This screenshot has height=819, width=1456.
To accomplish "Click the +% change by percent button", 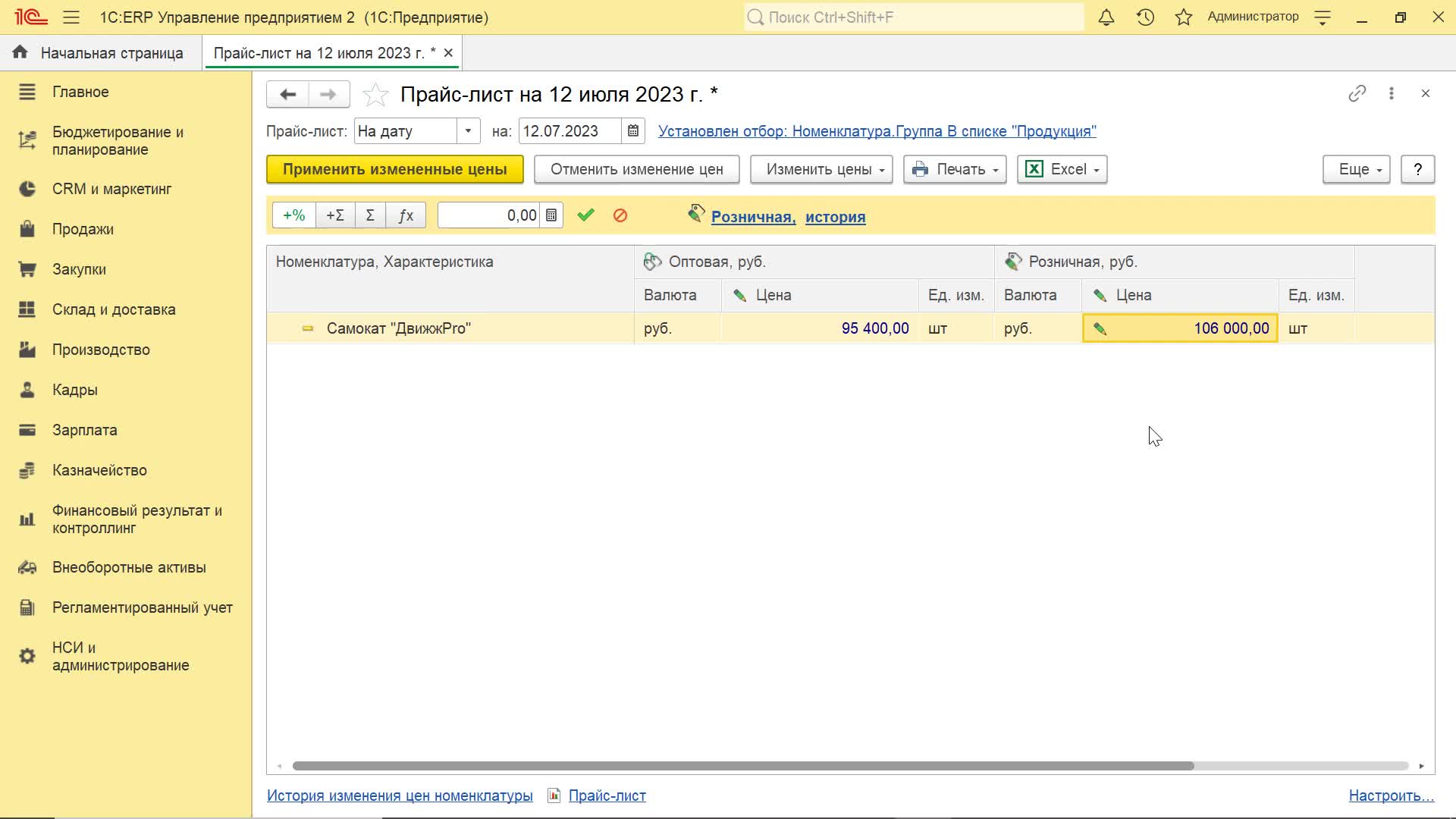I will click(294, 215).
